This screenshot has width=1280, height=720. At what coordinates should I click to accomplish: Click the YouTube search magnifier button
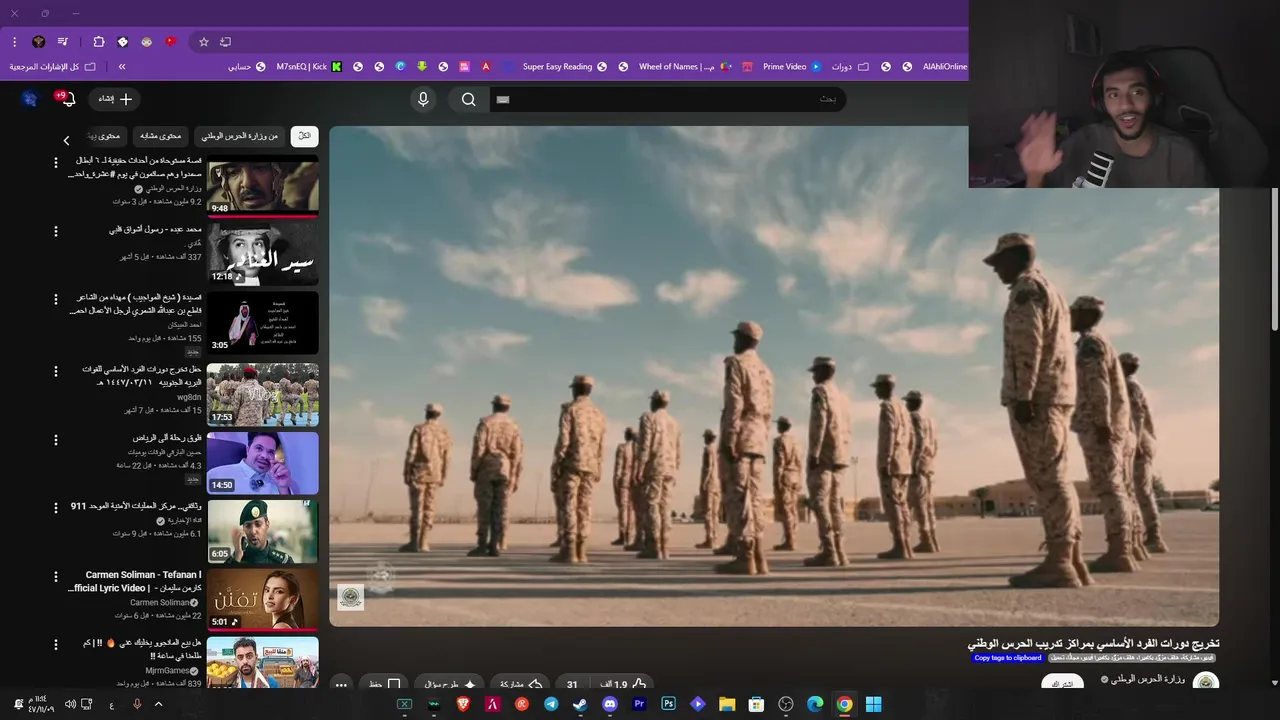point(468,99)
